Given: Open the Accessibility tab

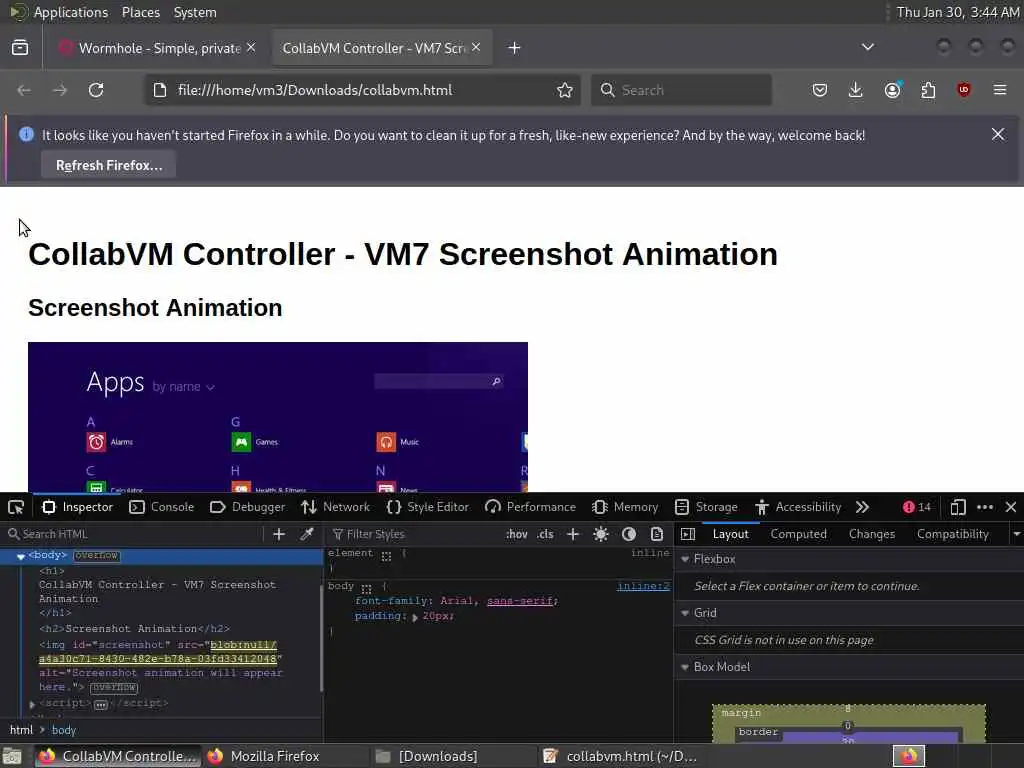Looking at the screenshot, I should [x=798, y=507].
